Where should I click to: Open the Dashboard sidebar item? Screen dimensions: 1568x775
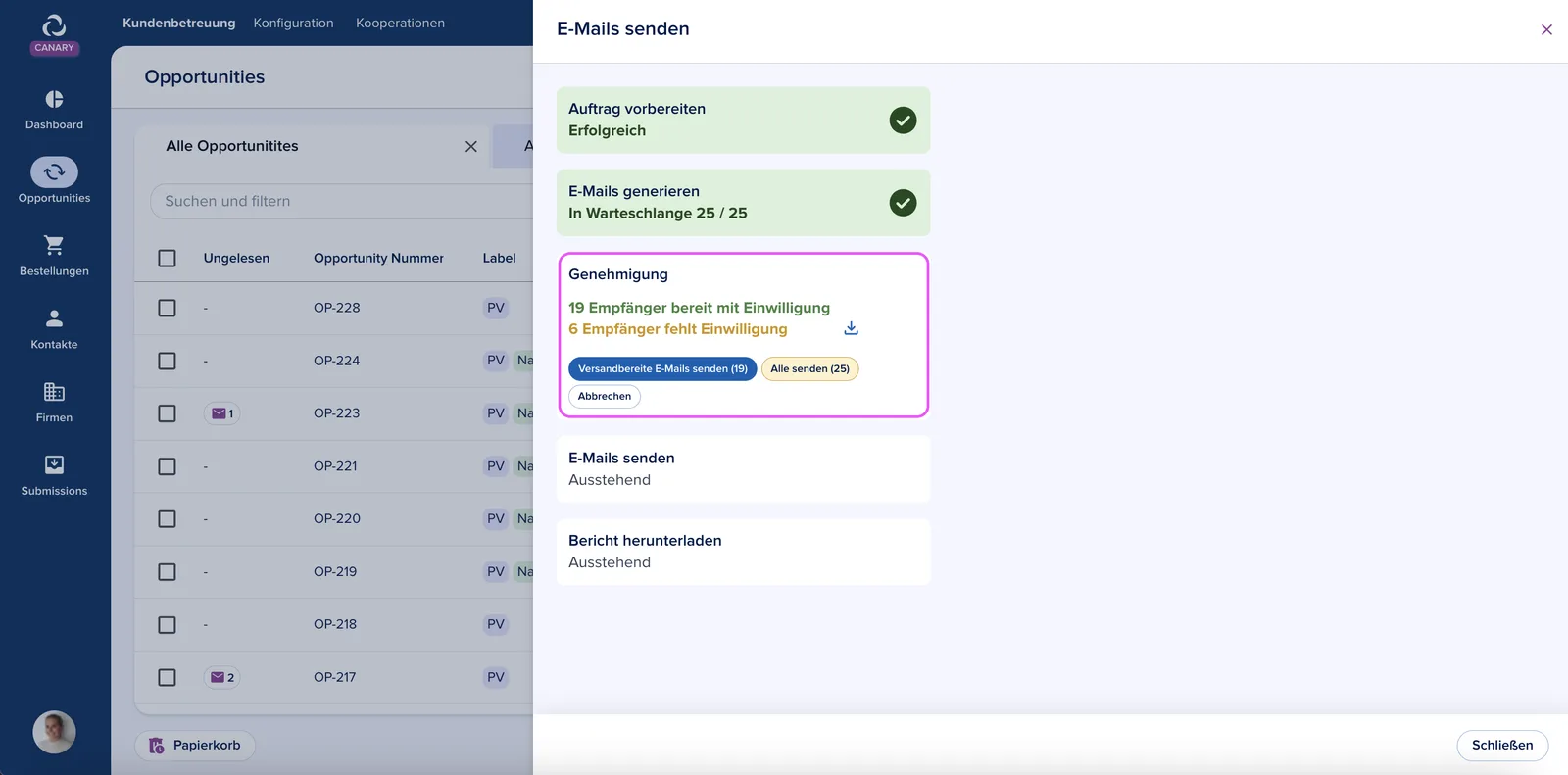click(x=54, y=110)
